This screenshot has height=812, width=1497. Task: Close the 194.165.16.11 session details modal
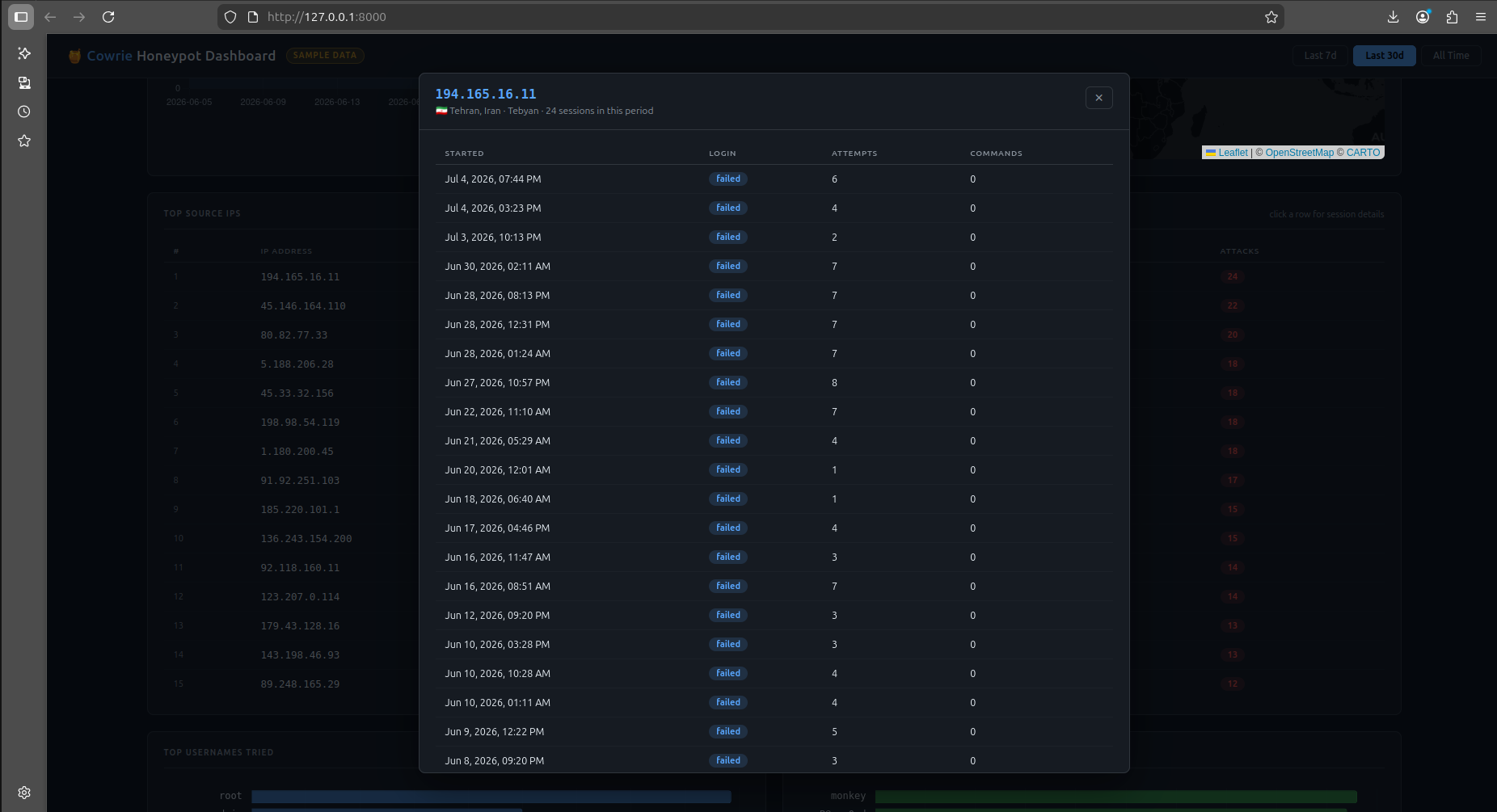[1099, 98]
